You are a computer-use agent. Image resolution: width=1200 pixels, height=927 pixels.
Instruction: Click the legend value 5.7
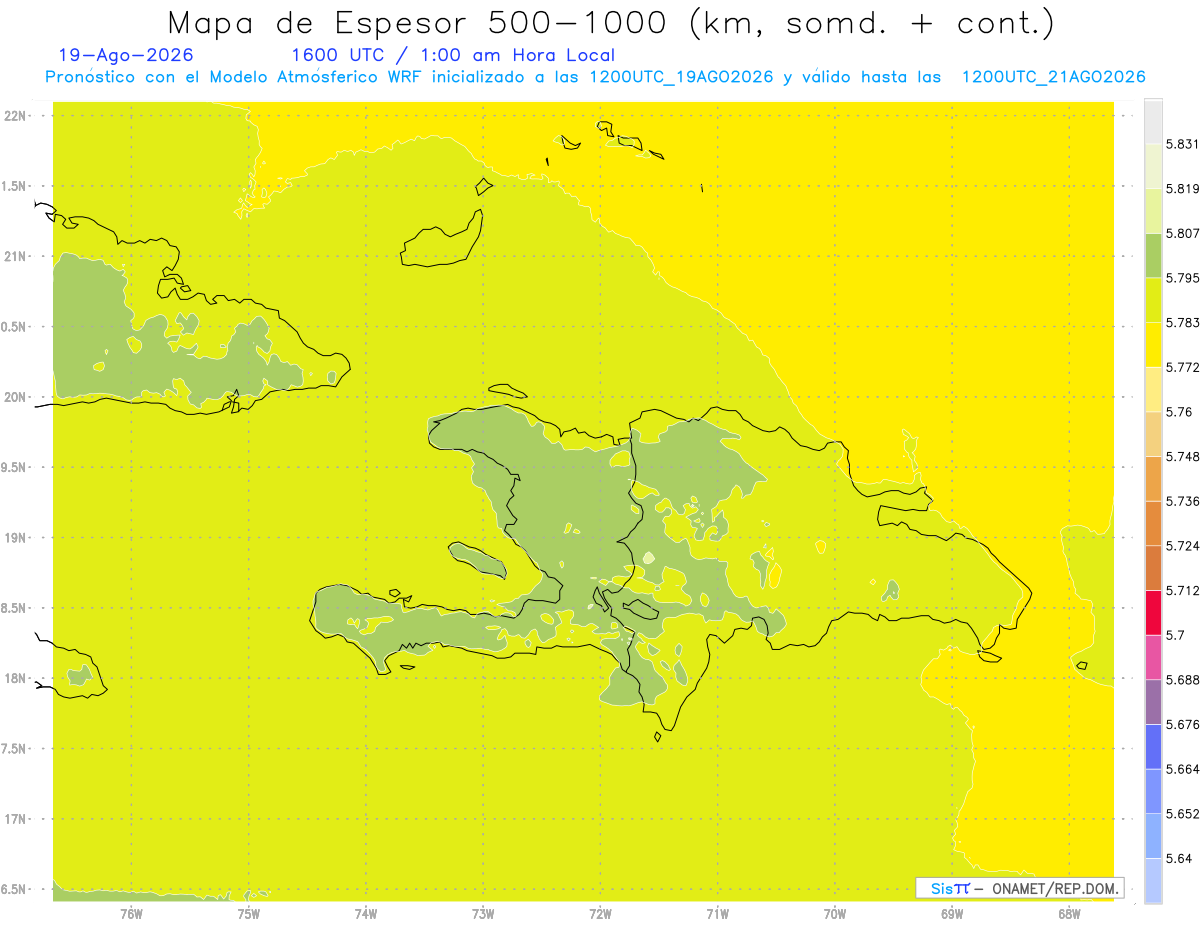point(1175,634)
